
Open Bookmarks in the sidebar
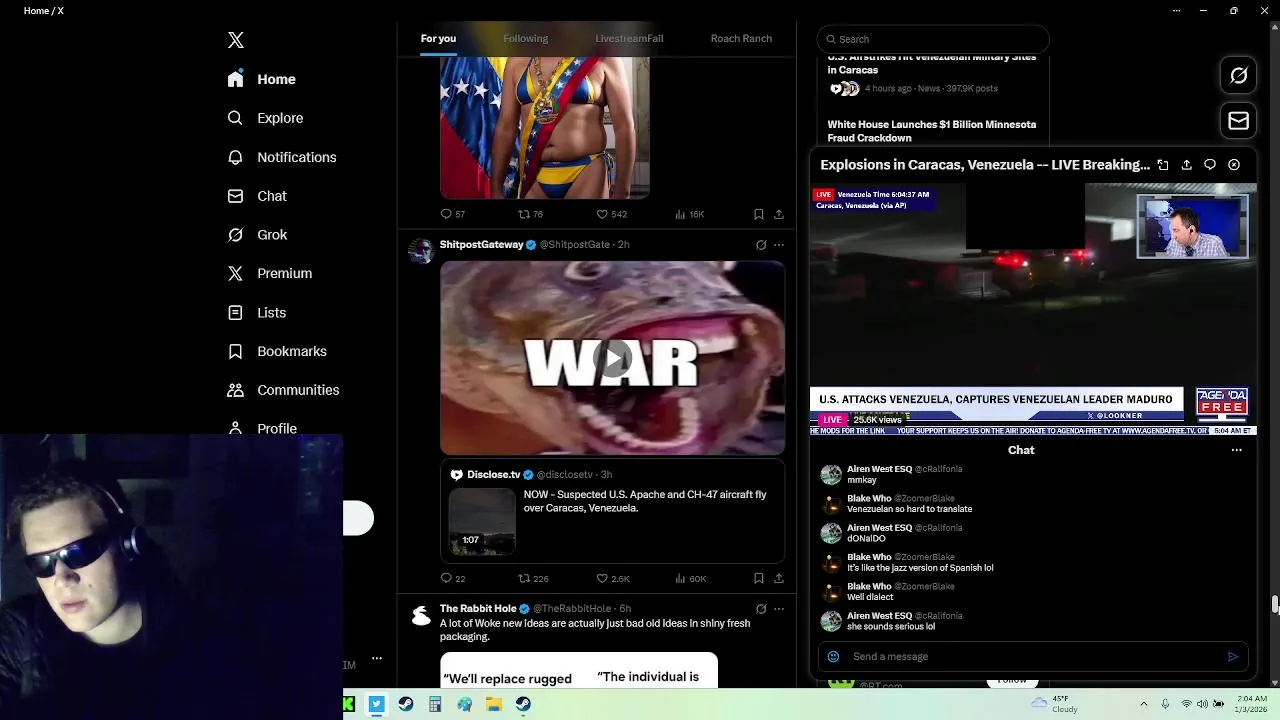click(277, 351)
